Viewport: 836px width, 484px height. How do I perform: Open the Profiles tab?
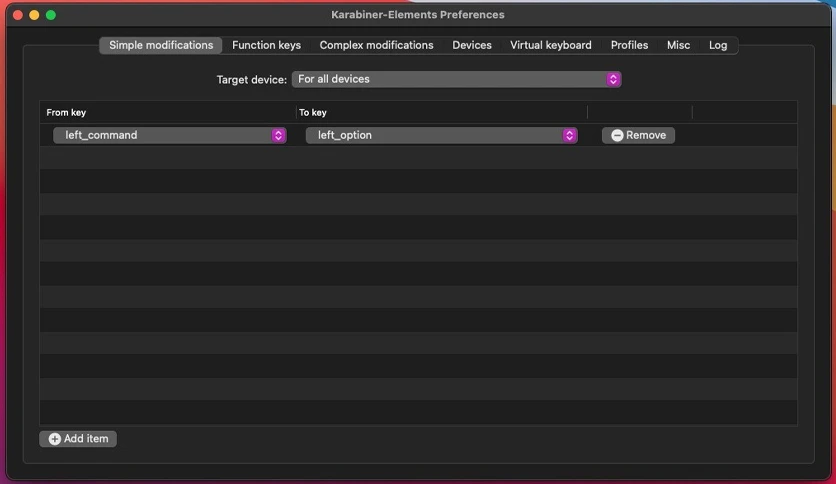[x=629, y=45]
